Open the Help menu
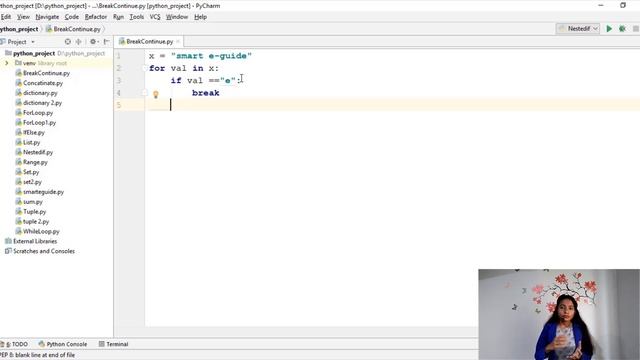The height and width of the screenshot is (360, 640). point(200,17)
